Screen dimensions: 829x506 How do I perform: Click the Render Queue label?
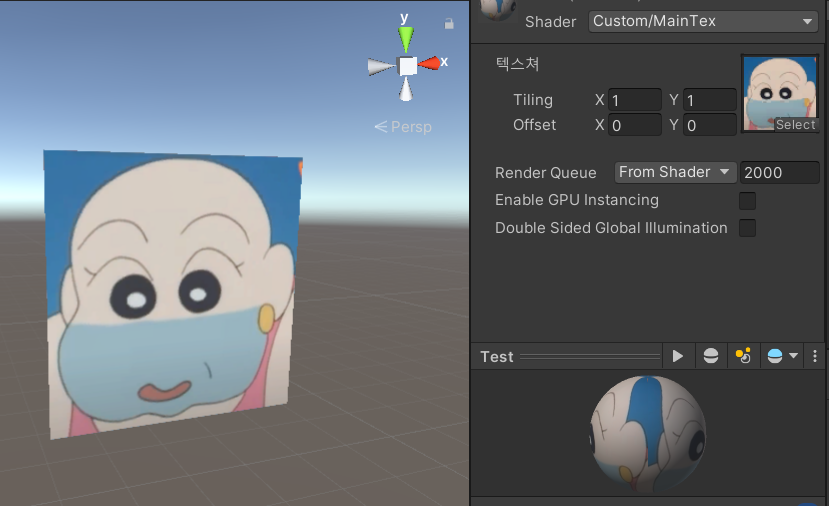pyautogui.click(x=546, y=173)
